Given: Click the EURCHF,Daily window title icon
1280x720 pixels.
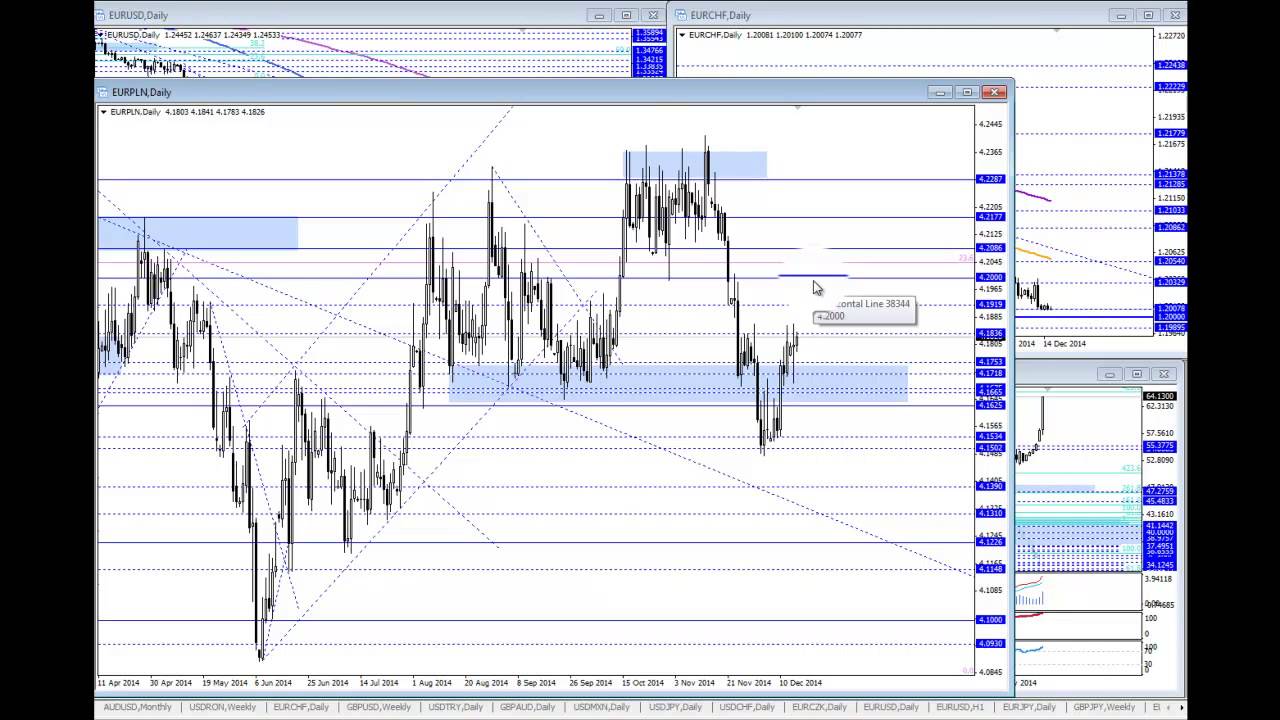Looking at the screenshot, I should (682, 15).
